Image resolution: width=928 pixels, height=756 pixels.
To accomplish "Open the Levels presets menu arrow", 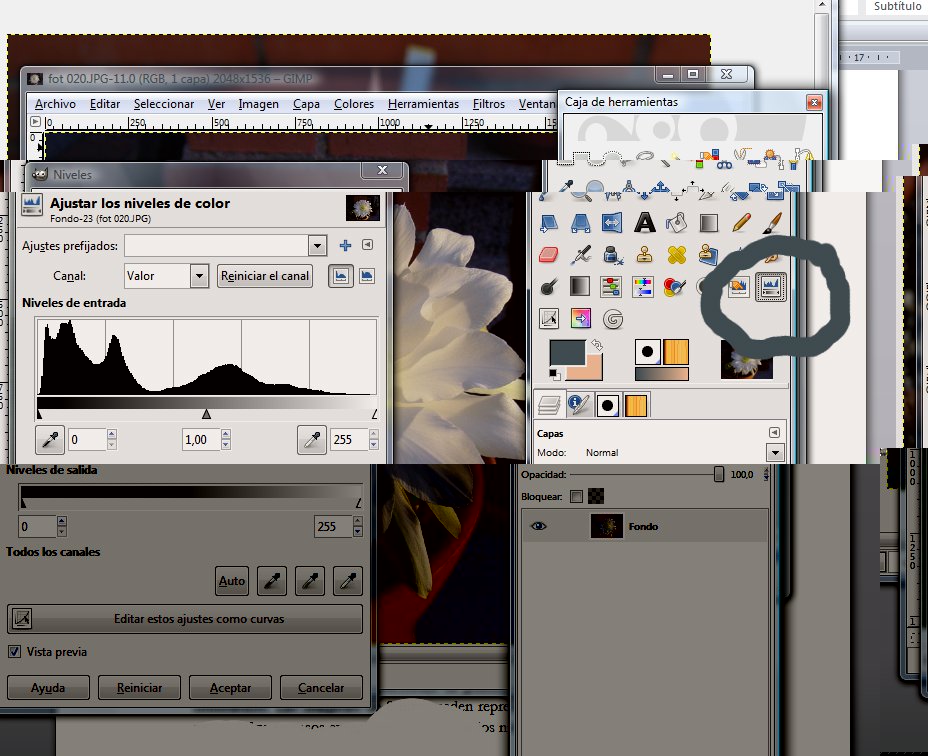I will click(x=368, y=245).
